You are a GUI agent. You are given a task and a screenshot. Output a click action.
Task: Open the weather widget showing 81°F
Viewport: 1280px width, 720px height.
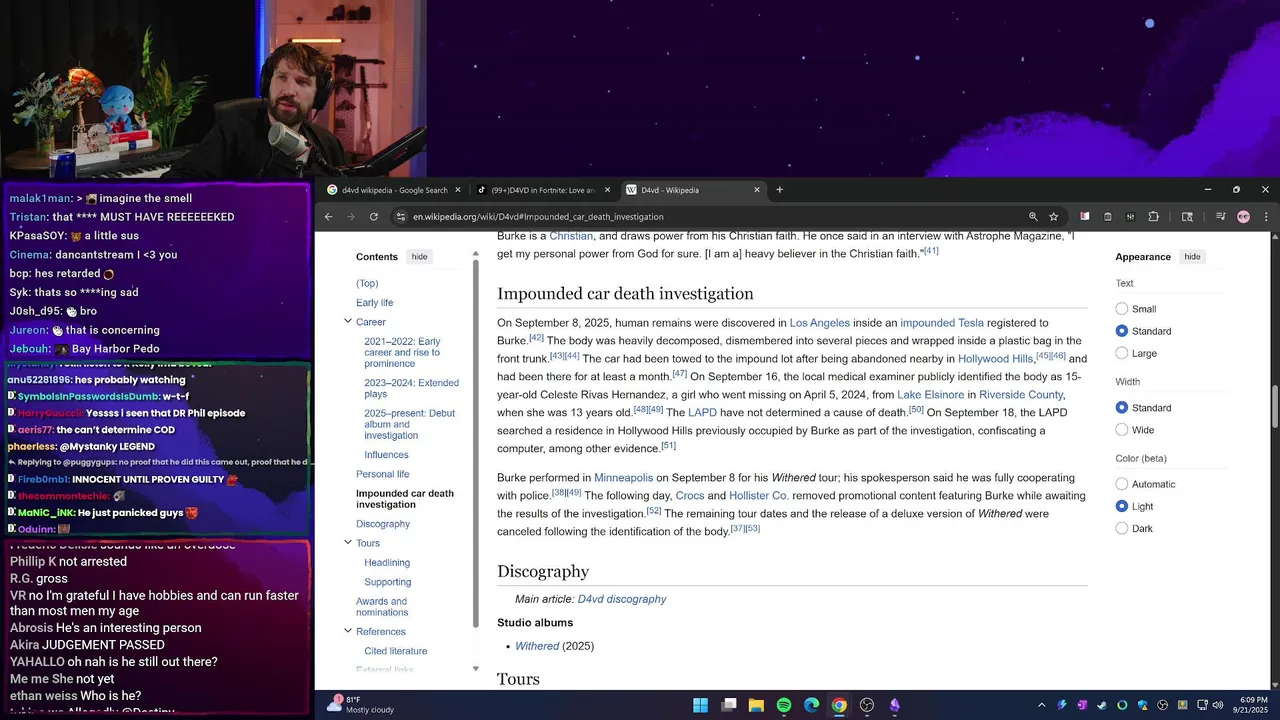(x=362, y=705)
